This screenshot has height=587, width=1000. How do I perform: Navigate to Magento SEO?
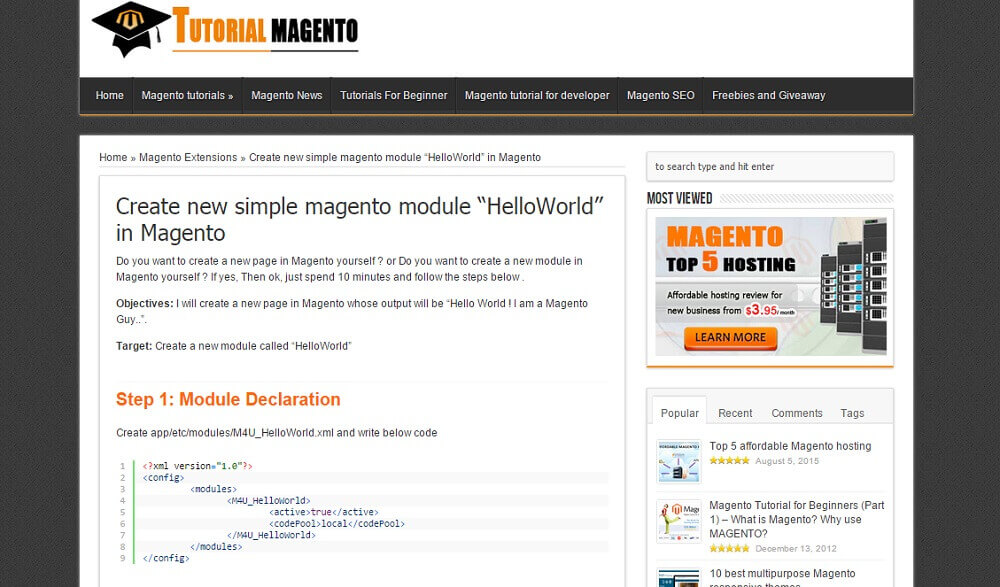(660, 96)
